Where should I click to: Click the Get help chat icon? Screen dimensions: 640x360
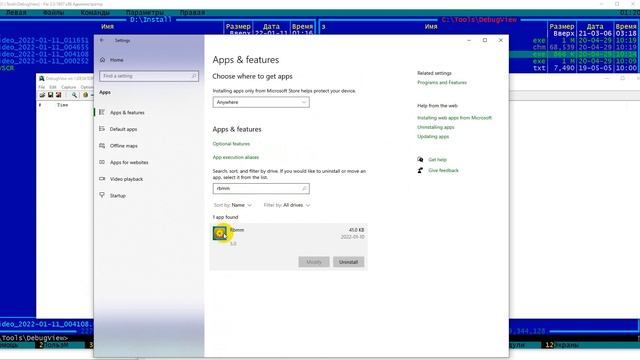tap(420, 160)
